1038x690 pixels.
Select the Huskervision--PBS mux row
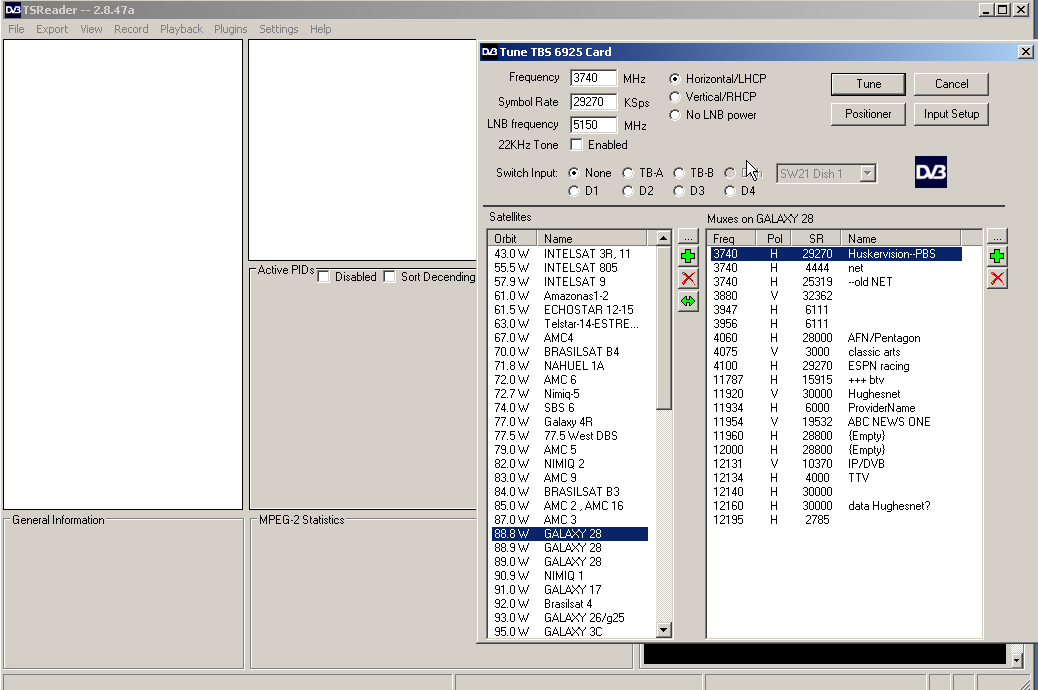tap(835, 254)
